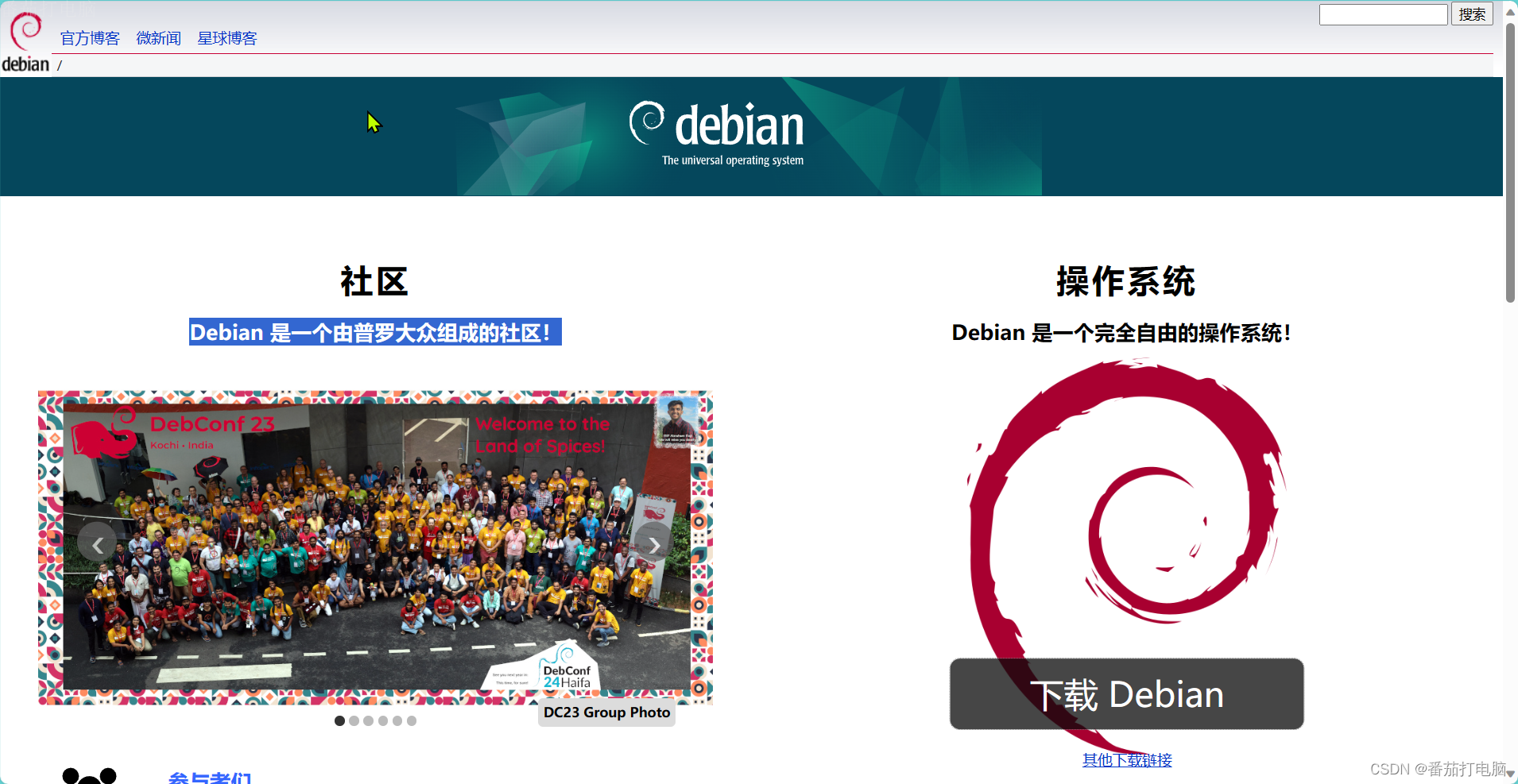Click the 社区 heading
This screenshot has height=784, width=1518.
pos(374,282)
